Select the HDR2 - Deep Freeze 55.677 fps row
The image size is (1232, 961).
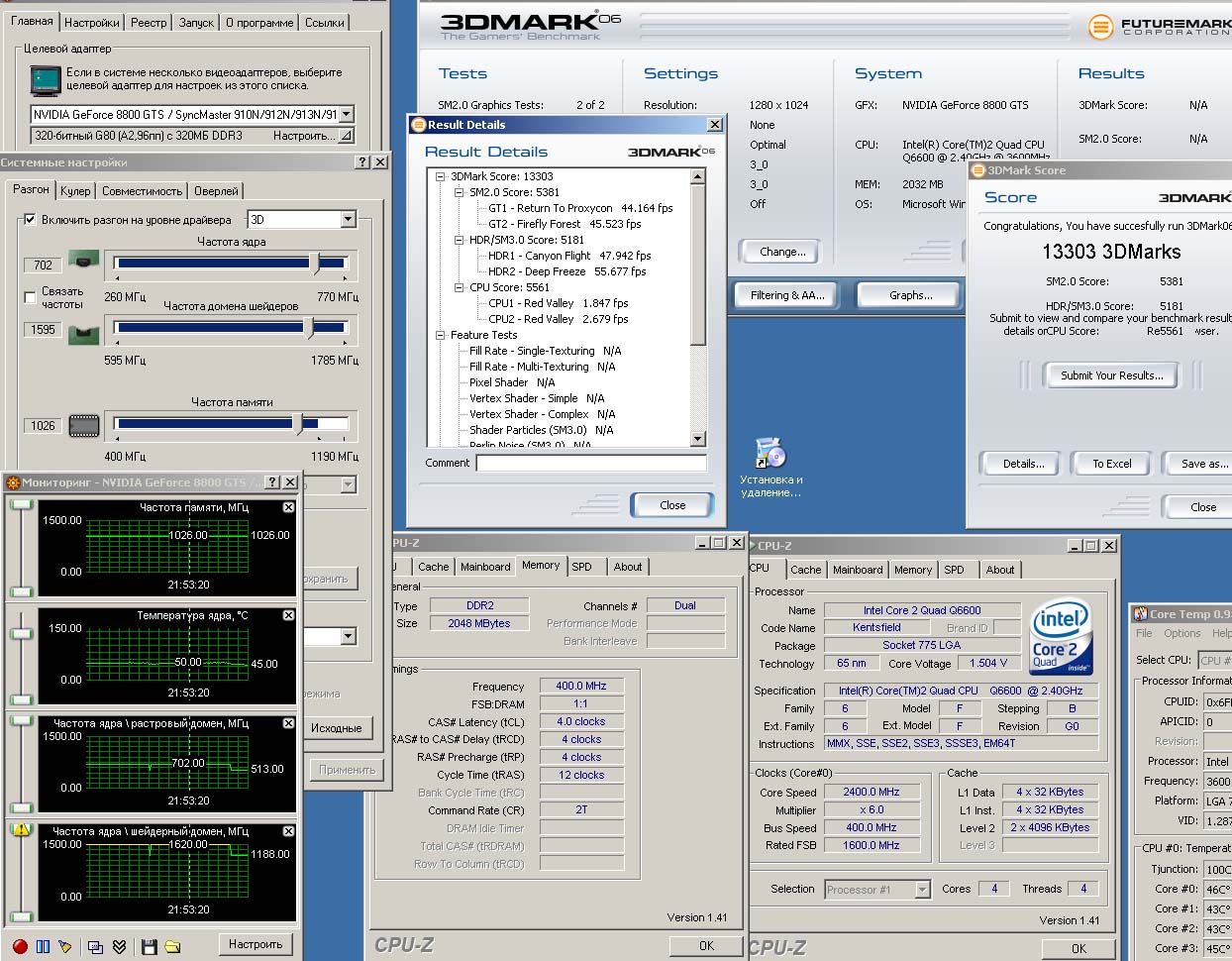pyautogui.click(x=566, y=271)
